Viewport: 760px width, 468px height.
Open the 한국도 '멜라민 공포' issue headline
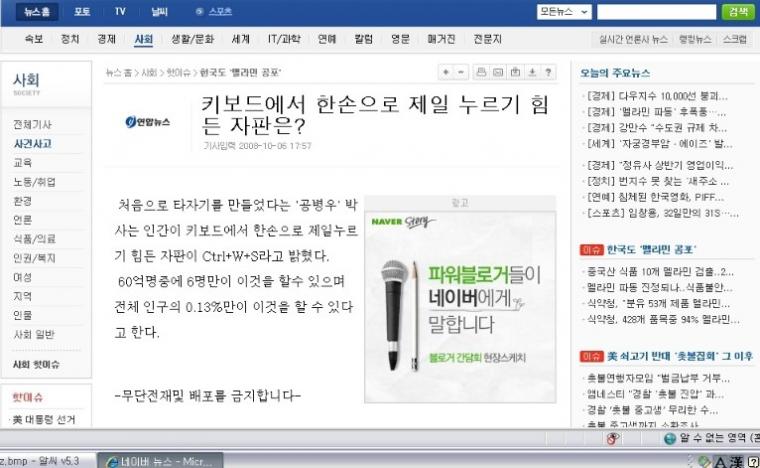point(651,250)
